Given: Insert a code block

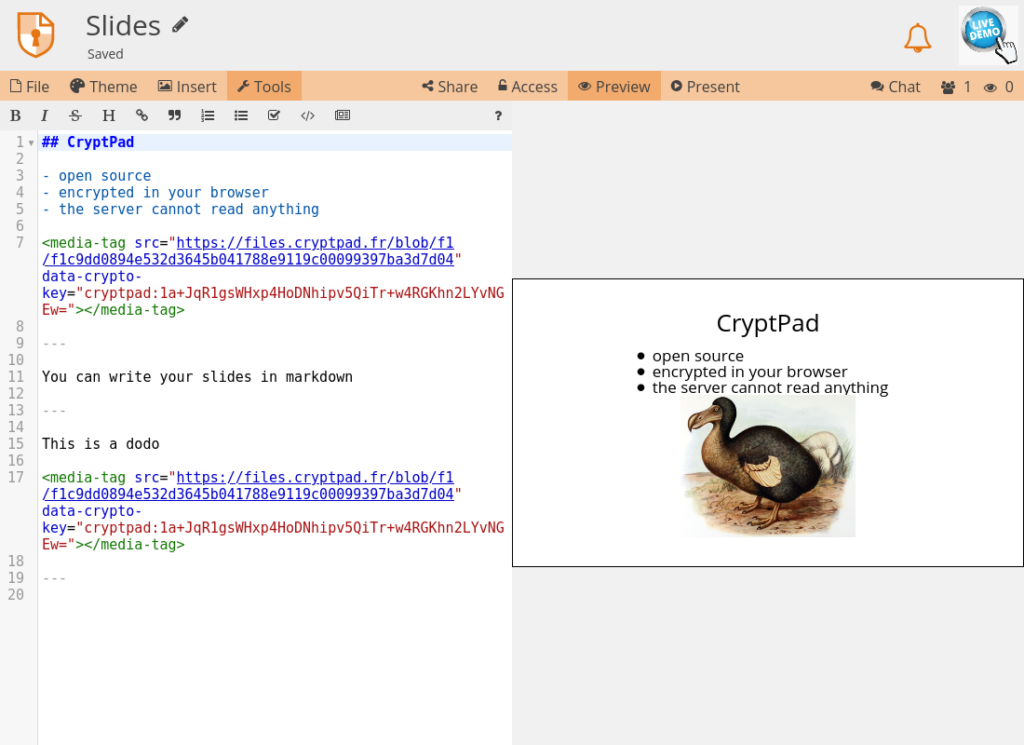Looking at the screenshot, I should pyautogui.click(x=308, y=116).
